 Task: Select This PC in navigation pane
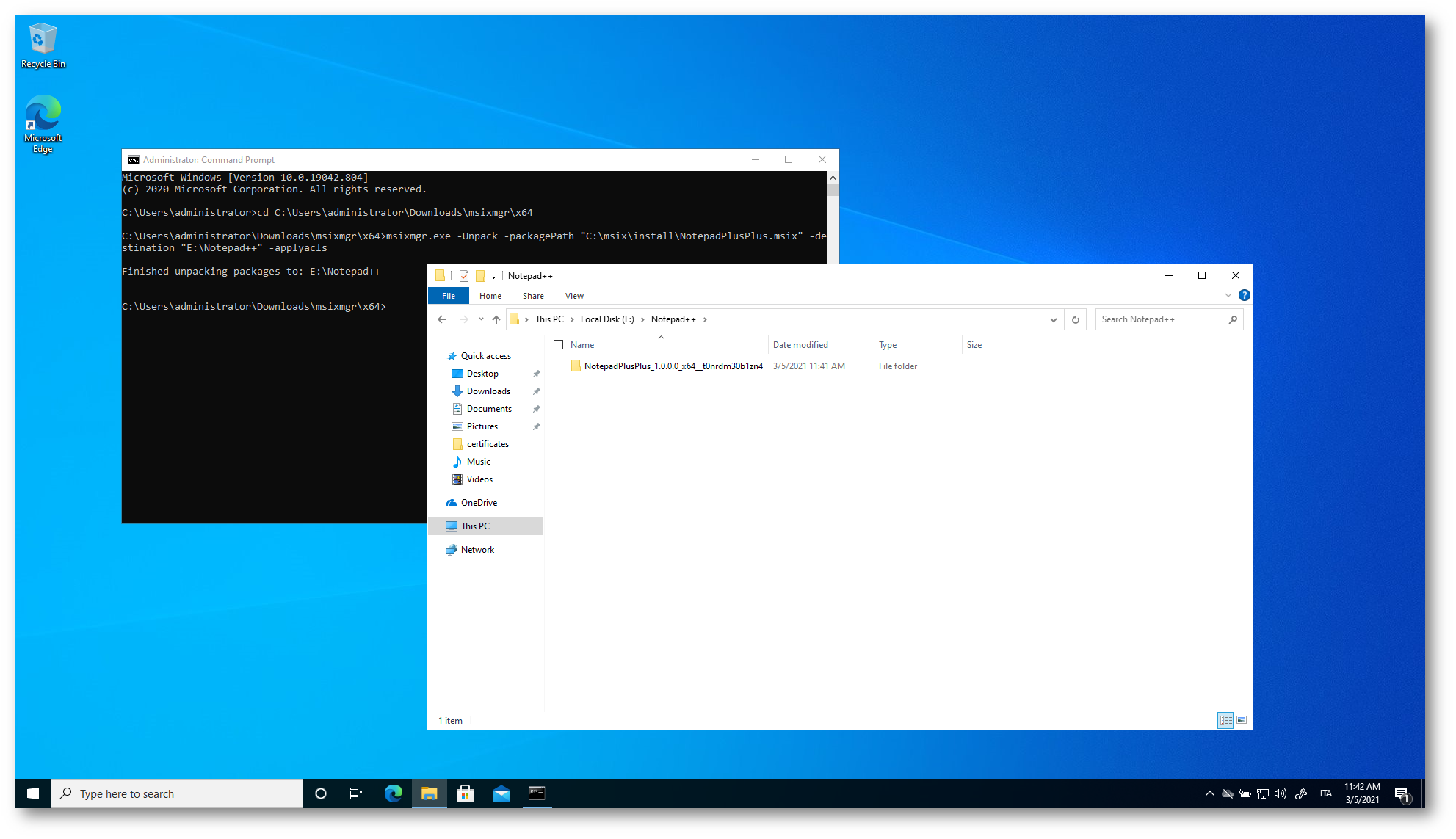tap(485, 526)
